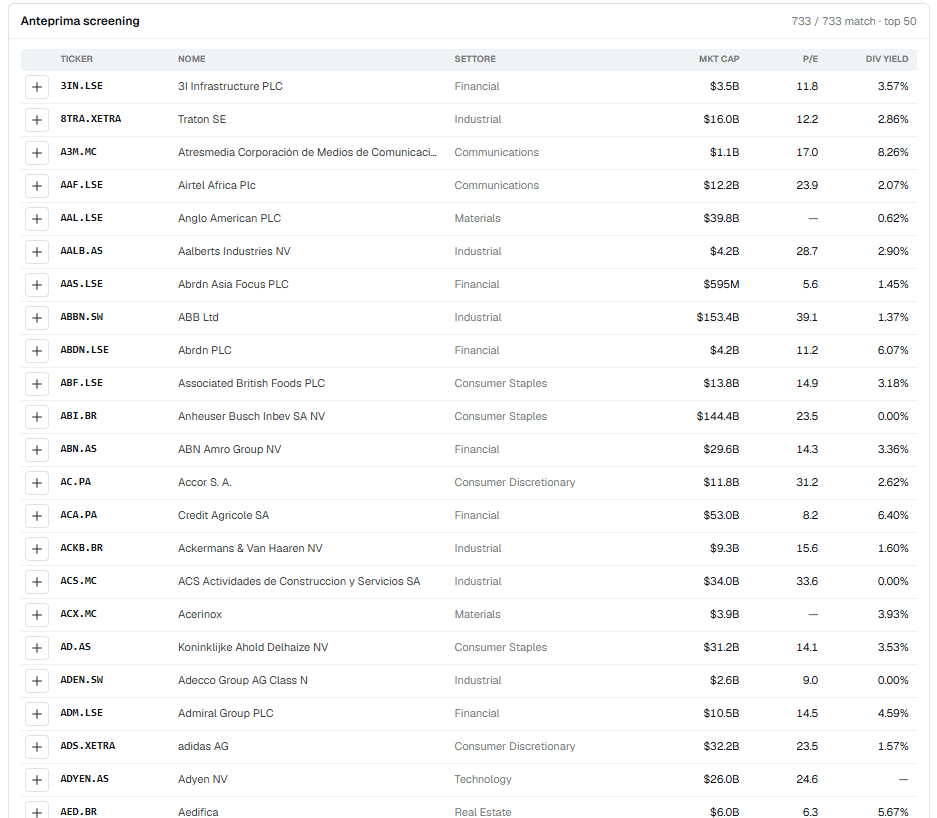Click plus icon for 3IN.LSE row
937x818 pixels.
coord(36,87)
